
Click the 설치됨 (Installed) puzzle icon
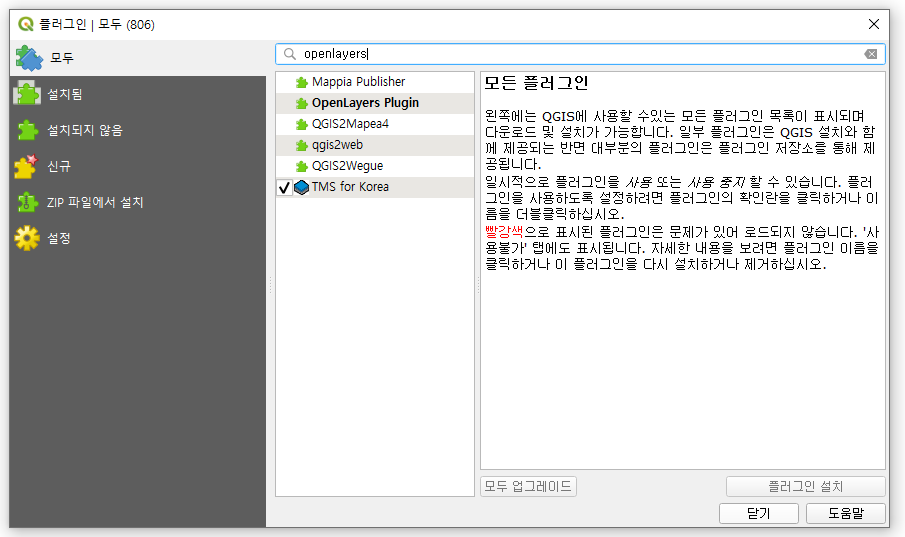[27, 94]
